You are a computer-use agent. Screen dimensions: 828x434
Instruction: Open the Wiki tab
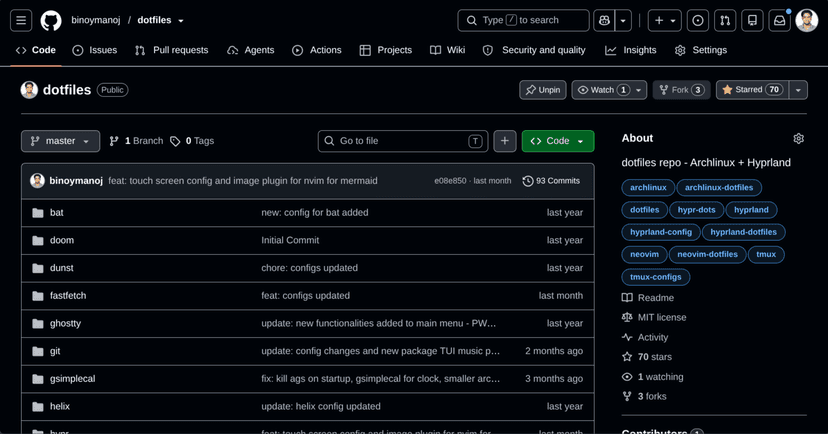tap(448, 50)
